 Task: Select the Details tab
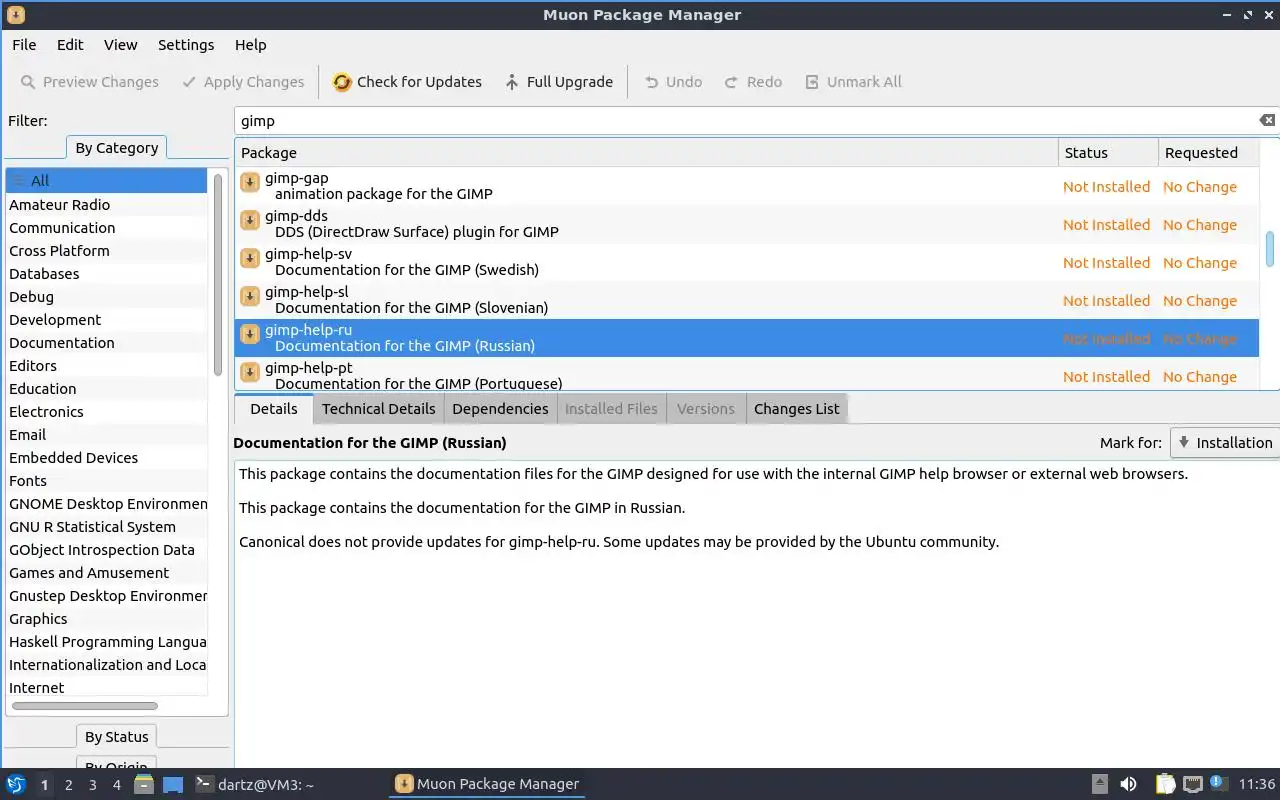click(273, 408)
